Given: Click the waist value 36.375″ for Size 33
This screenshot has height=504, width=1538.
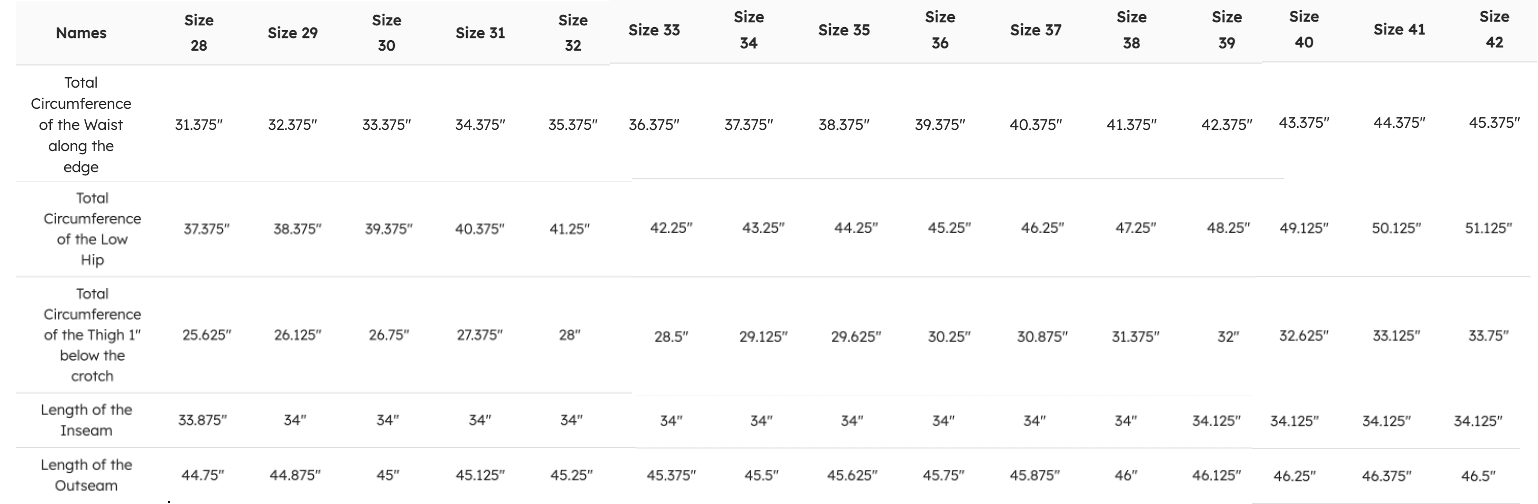Looking at the screenshot, I should pyautogui.click(x=654, y=126).
